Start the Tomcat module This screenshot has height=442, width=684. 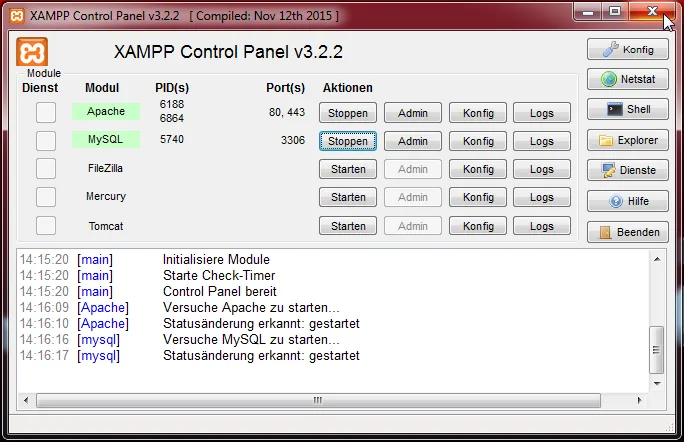(x=348, y=226)
